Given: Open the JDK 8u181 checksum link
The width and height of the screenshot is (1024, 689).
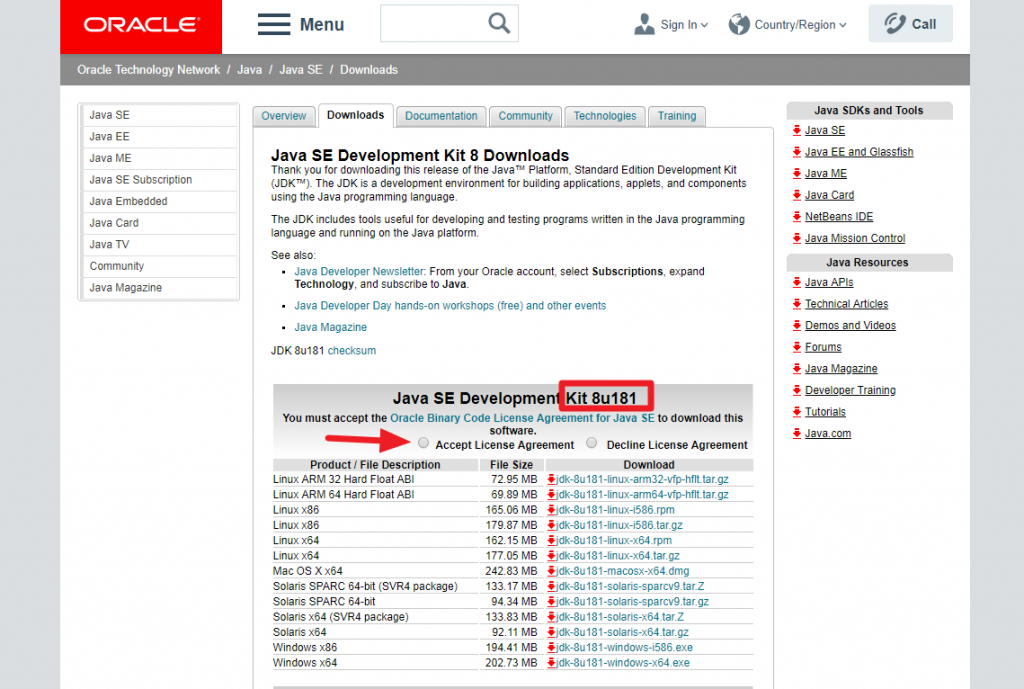Looking at the screenshot, I should (x=351, y=351).
